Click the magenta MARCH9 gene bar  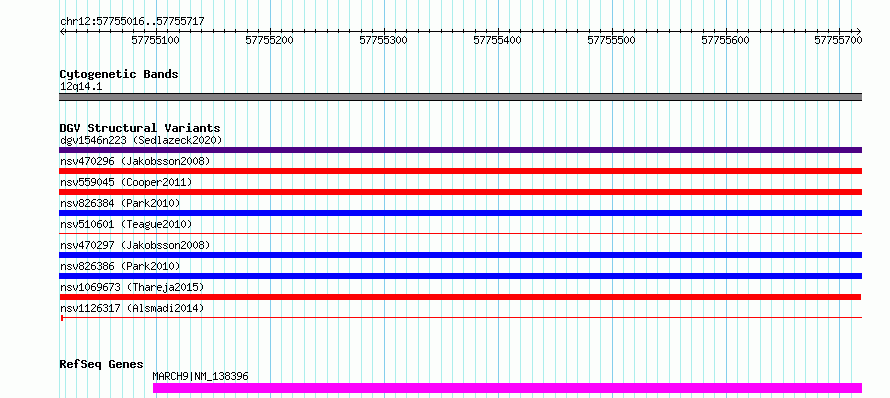(507, 388)
